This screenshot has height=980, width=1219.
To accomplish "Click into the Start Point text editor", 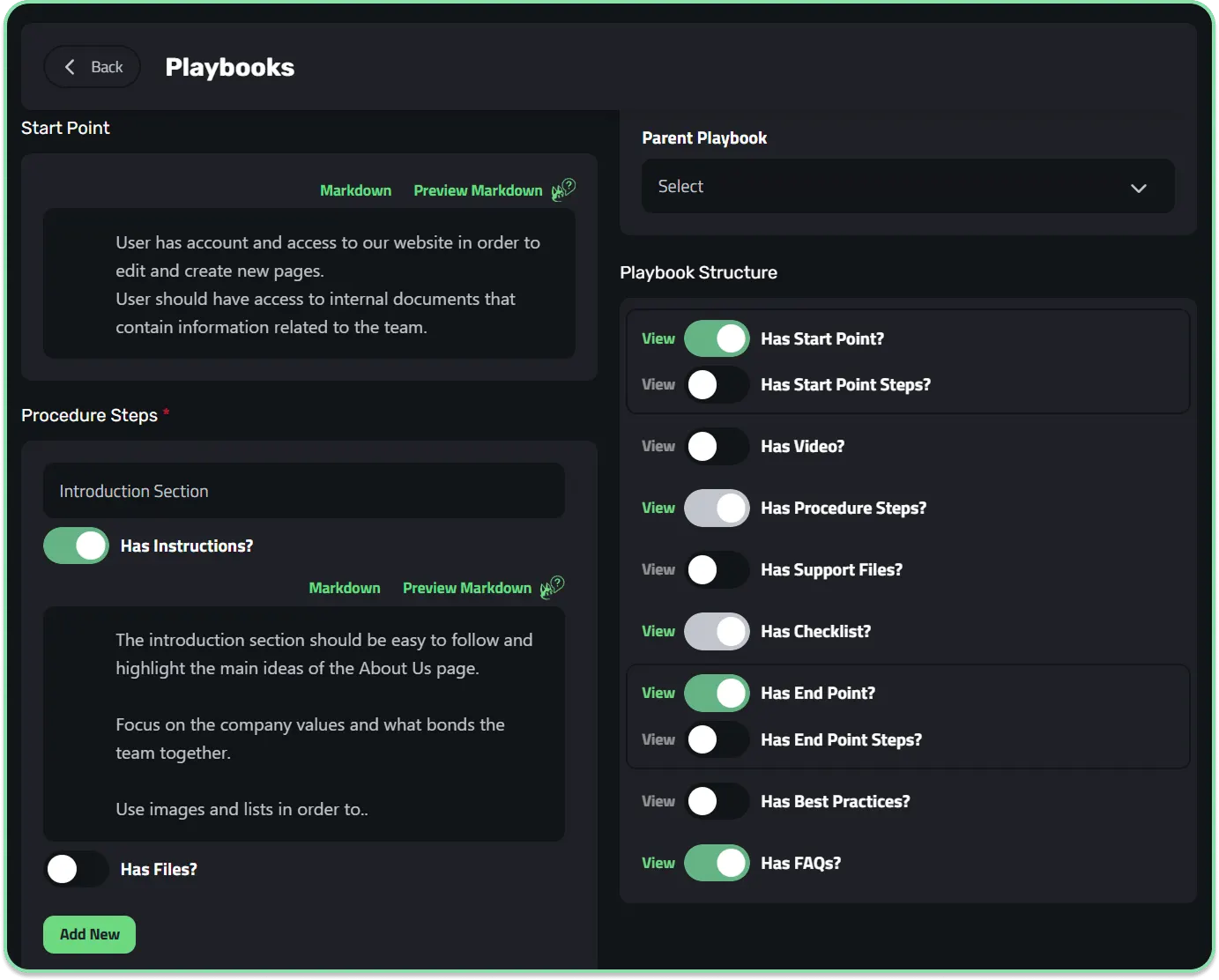I will pos(309,284).
